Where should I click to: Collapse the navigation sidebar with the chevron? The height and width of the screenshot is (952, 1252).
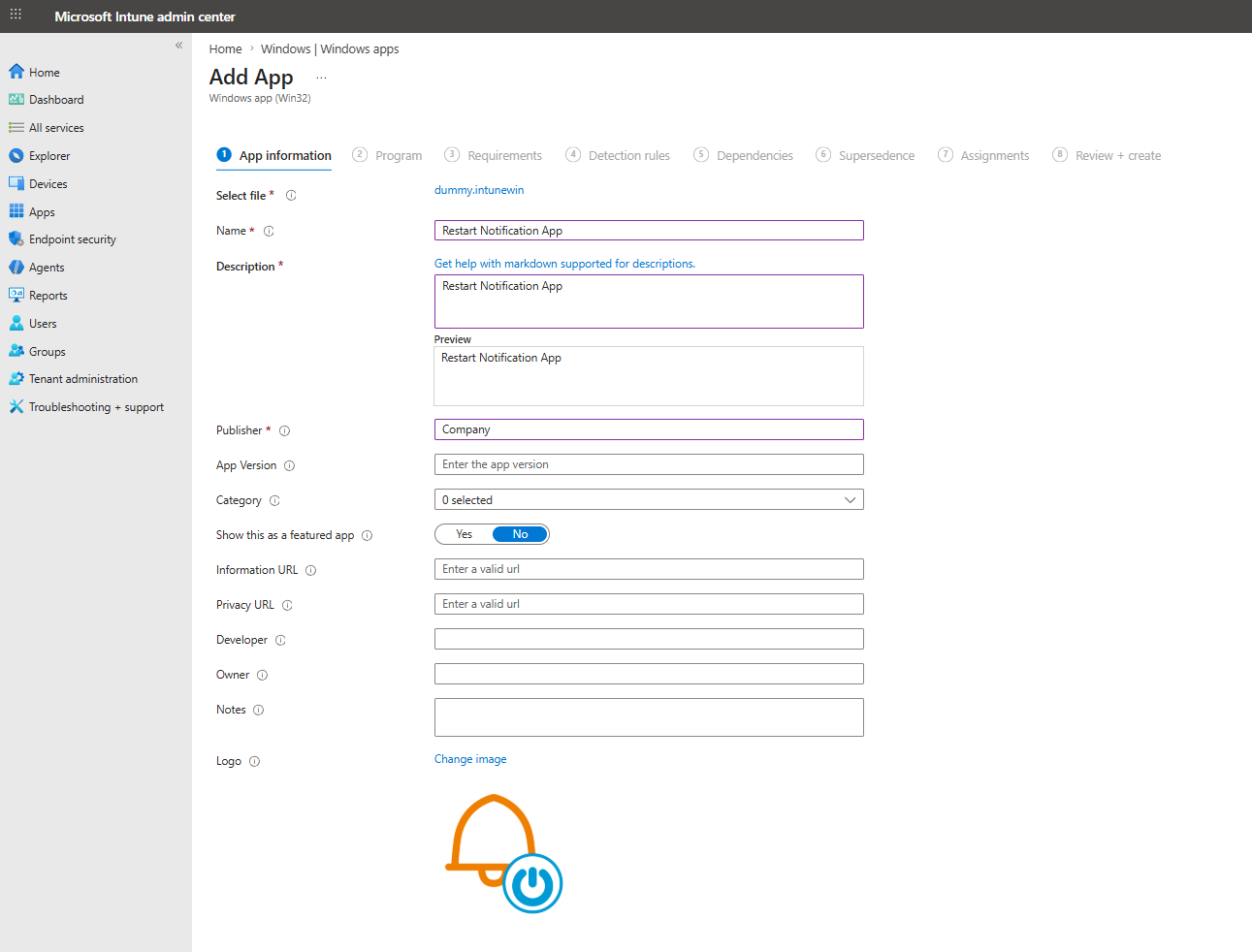coord(178,45)
